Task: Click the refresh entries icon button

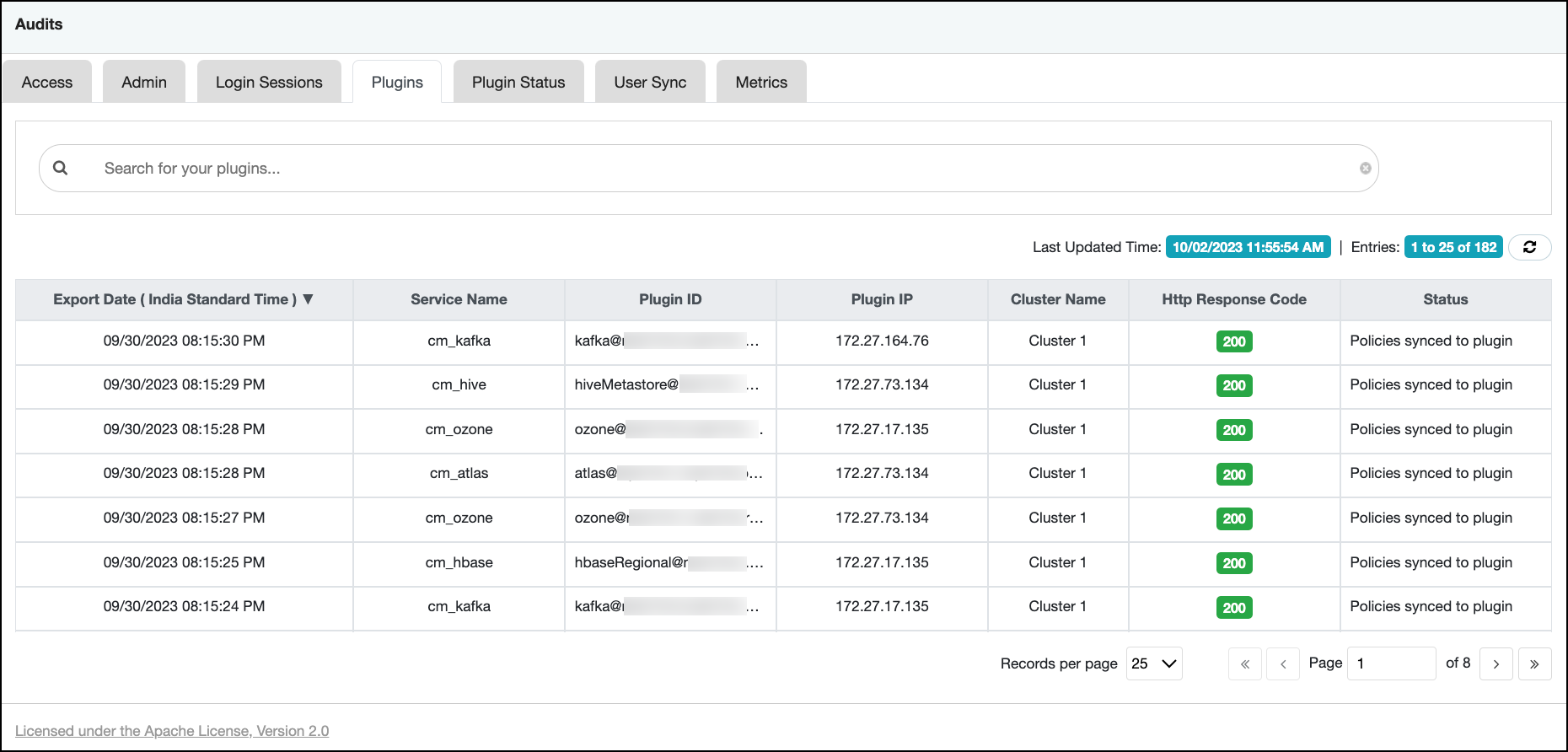Action: 1529,247
